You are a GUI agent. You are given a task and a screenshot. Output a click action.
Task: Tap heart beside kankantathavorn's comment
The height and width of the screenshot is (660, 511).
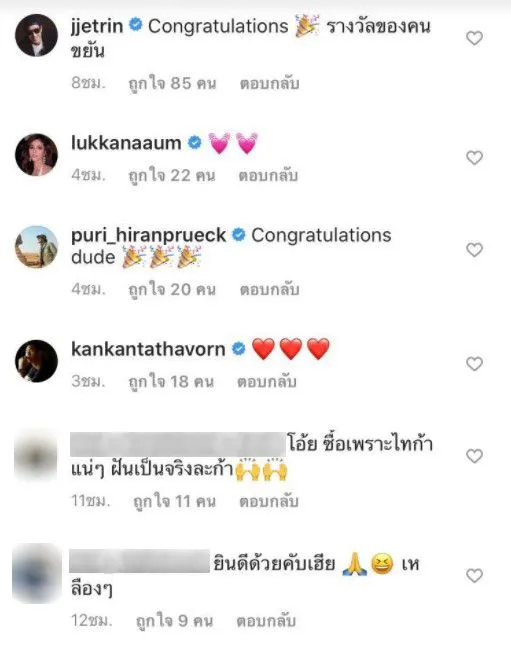click(474, 364)
